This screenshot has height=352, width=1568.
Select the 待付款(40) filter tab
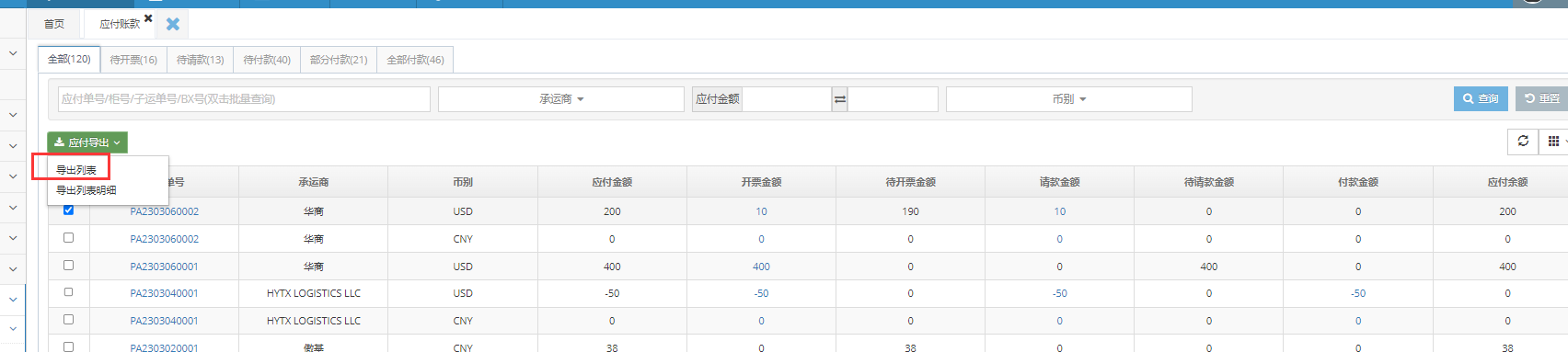(267, 60)
